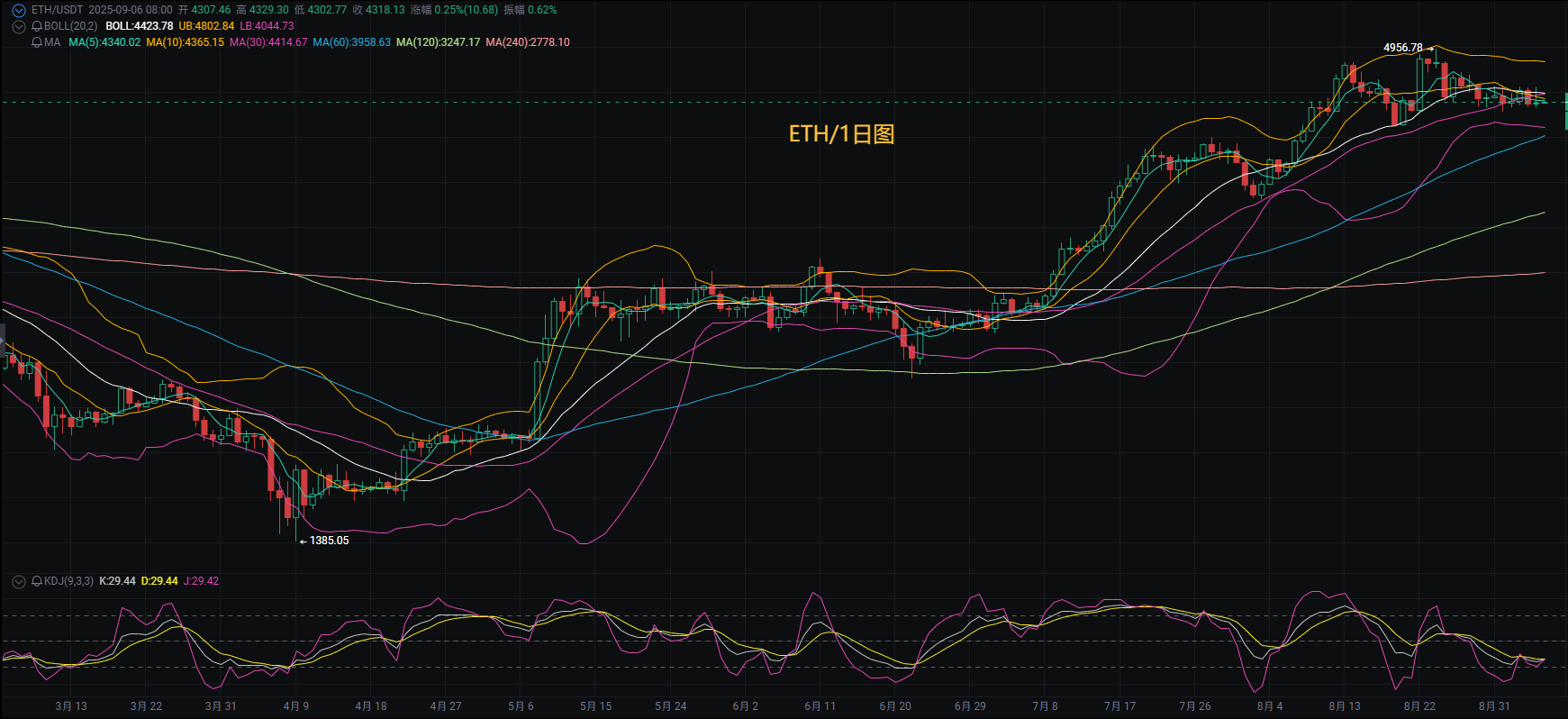Click the 3月 13 date on time axis

pos(71,706)
